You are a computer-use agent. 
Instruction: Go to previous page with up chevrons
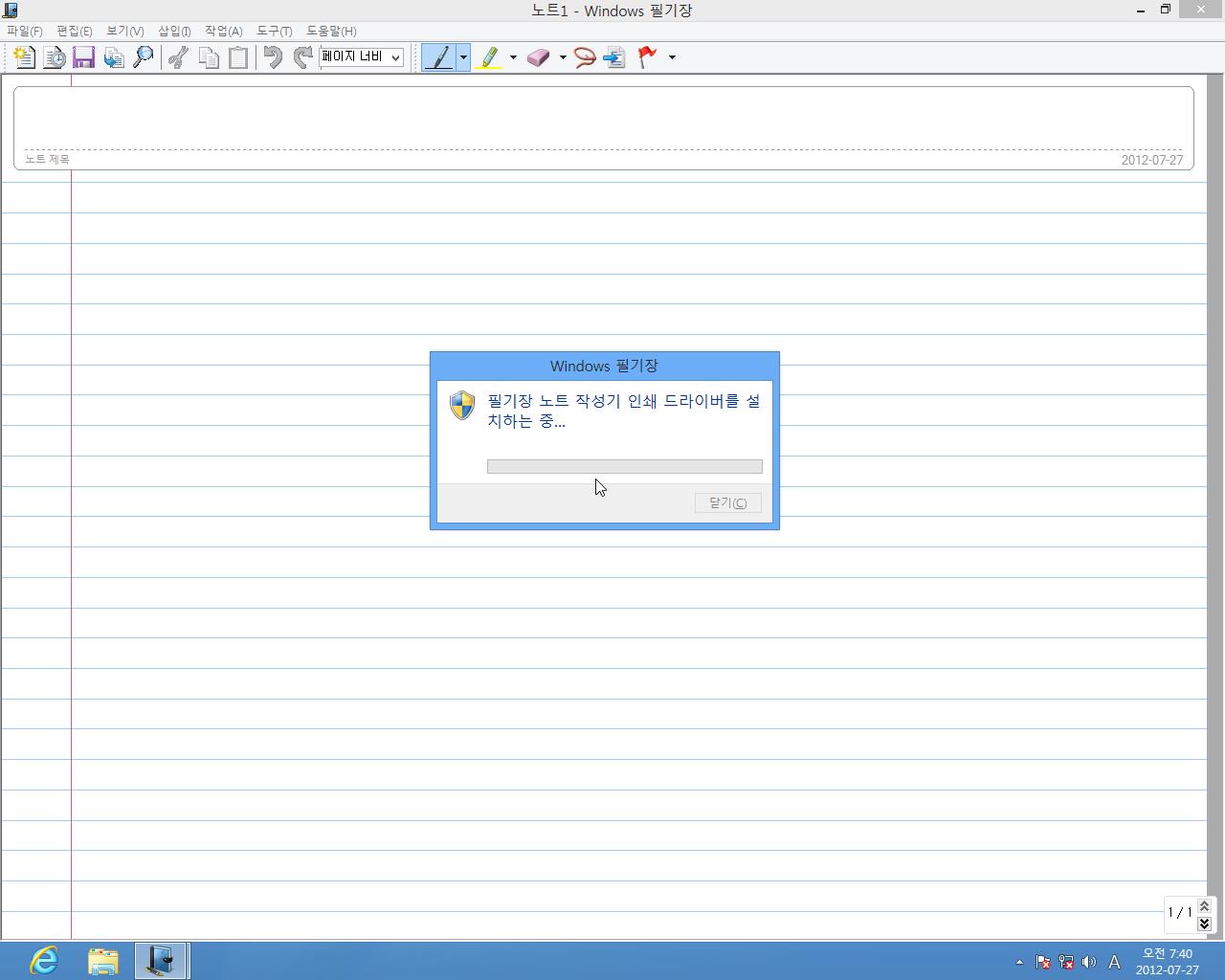[1204, 905]
